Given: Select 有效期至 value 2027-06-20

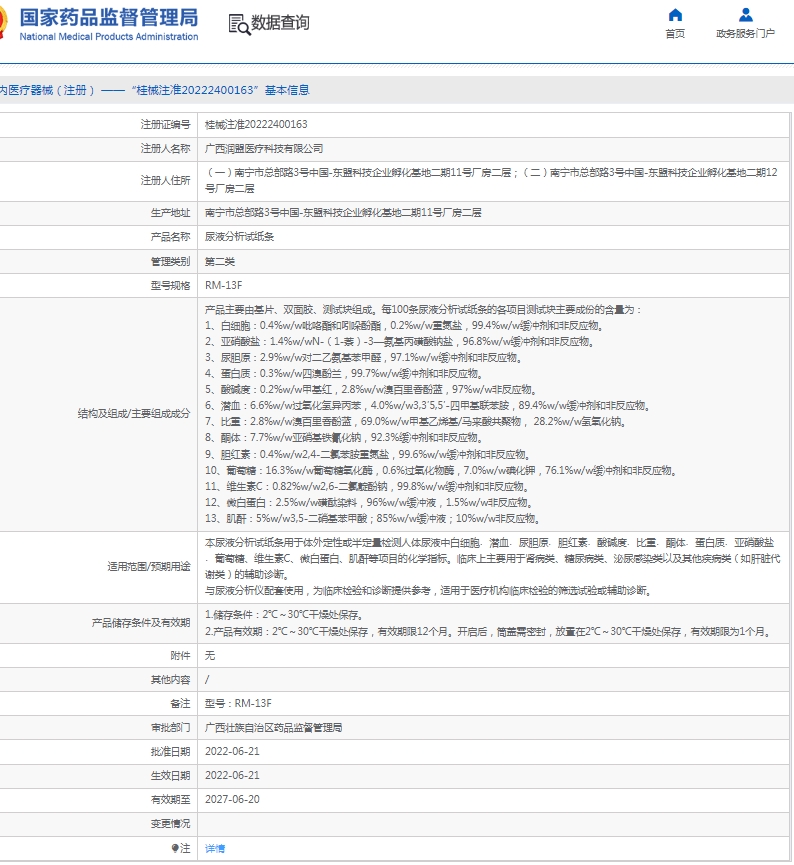Looking at the screenshot, I should 232,799.
